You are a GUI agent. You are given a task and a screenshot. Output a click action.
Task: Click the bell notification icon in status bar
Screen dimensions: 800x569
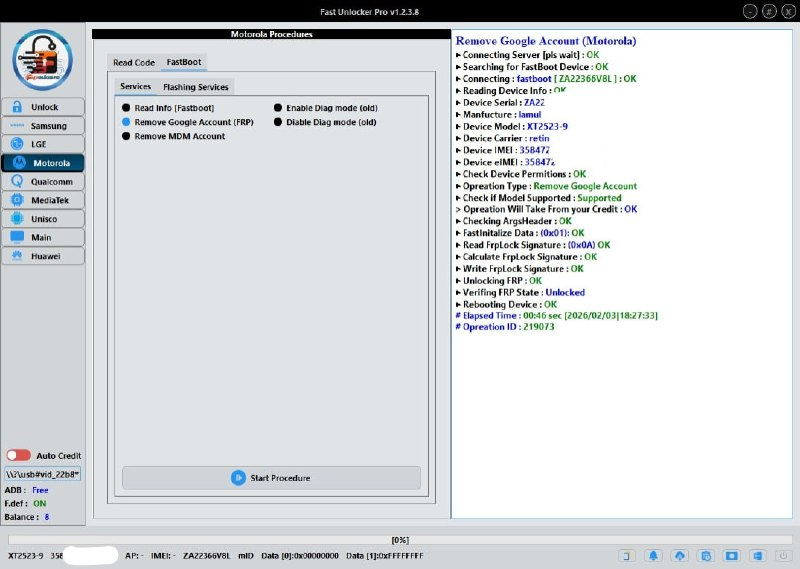[653, 555]
